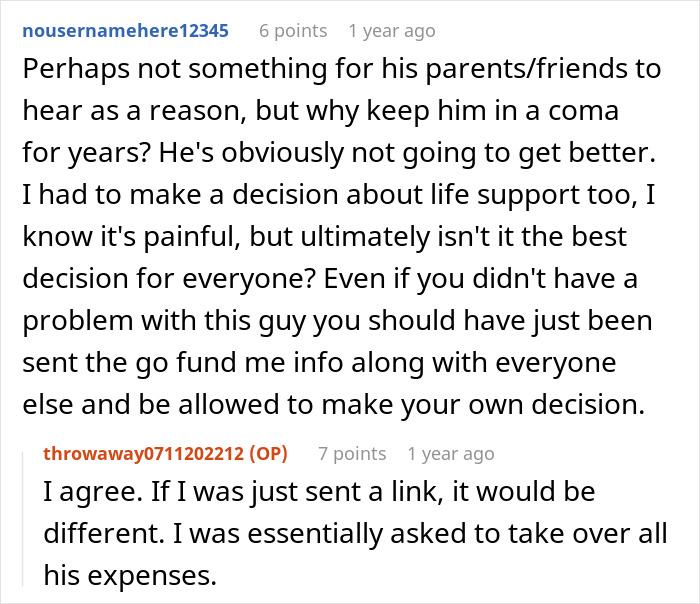Open OP reply's 1 year ago timestamp
The height and width of the screenshot is (604, 700).
click(x=451, y=454)
